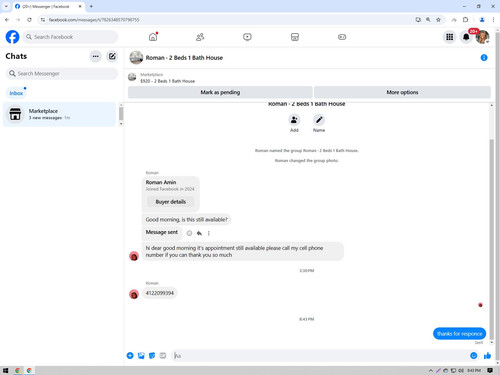Viewport: 500px width, 375px height.
Task: Open the Windows Start button
Action: click(5, 370)
